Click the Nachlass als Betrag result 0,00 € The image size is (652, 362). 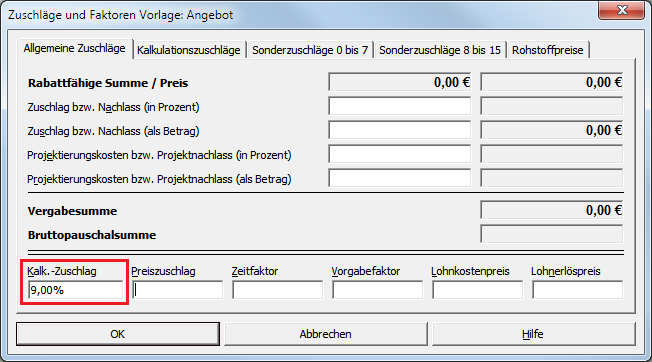[x=552, y=131]
